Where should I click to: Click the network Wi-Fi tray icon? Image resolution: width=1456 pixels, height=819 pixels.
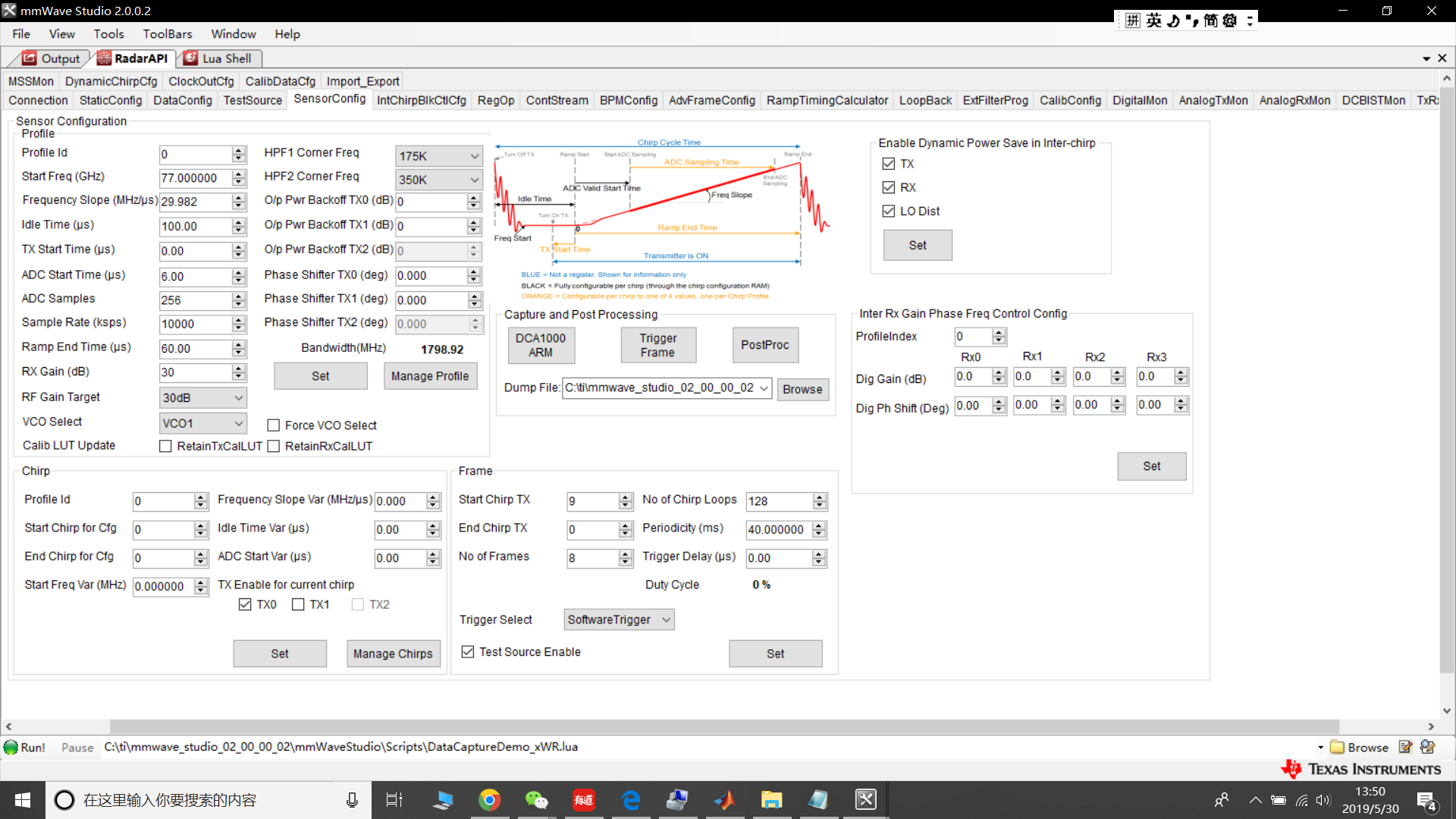click(1302, 800)
